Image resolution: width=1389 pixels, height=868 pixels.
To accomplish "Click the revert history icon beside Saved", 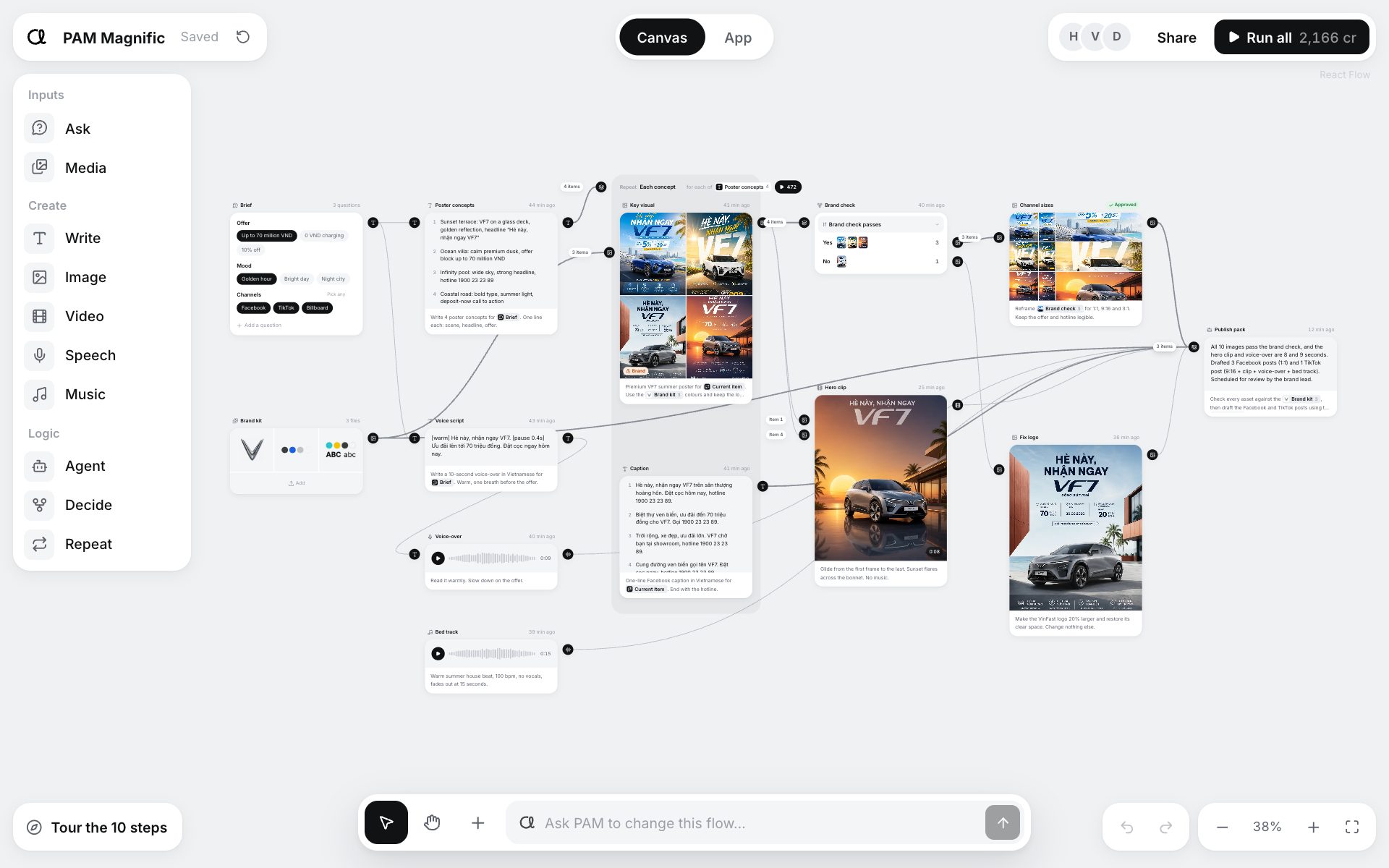I will [x=243, y=37].
